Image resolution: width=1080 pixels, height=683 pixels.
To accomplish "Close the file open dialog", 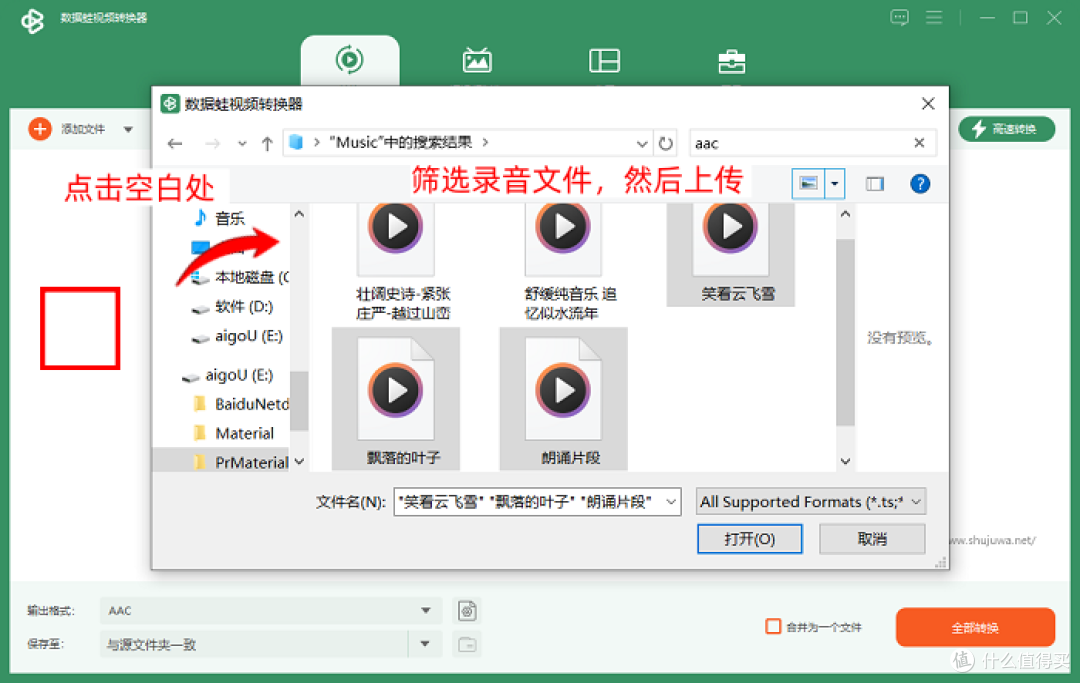I will tap(928, 104).
